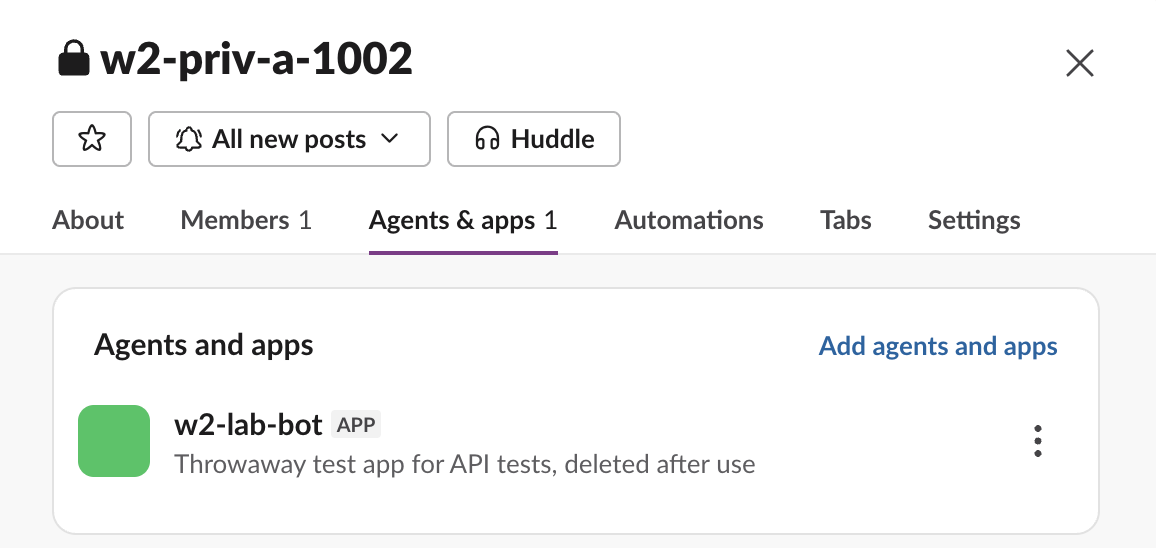Click the w2-priv-a-1002 channel title
The image size is (1156, 548).
click(x=257, y=60)
